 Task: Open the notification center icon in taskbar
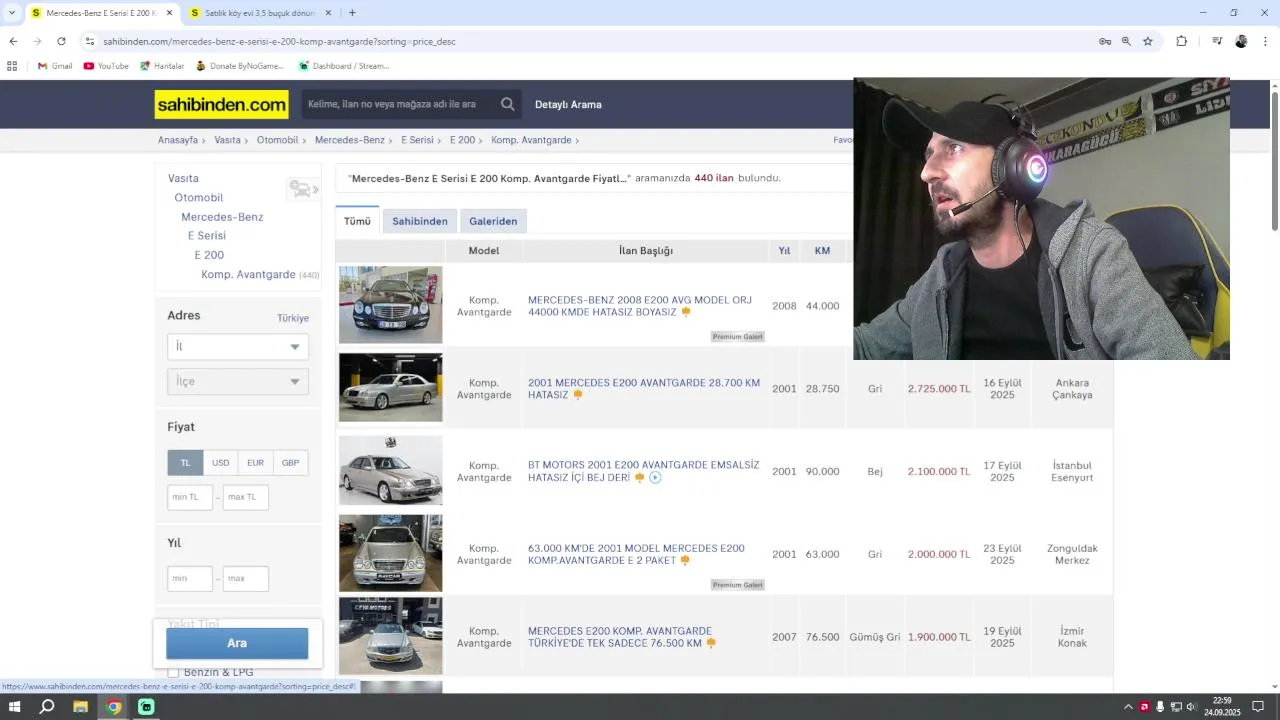1258,707
